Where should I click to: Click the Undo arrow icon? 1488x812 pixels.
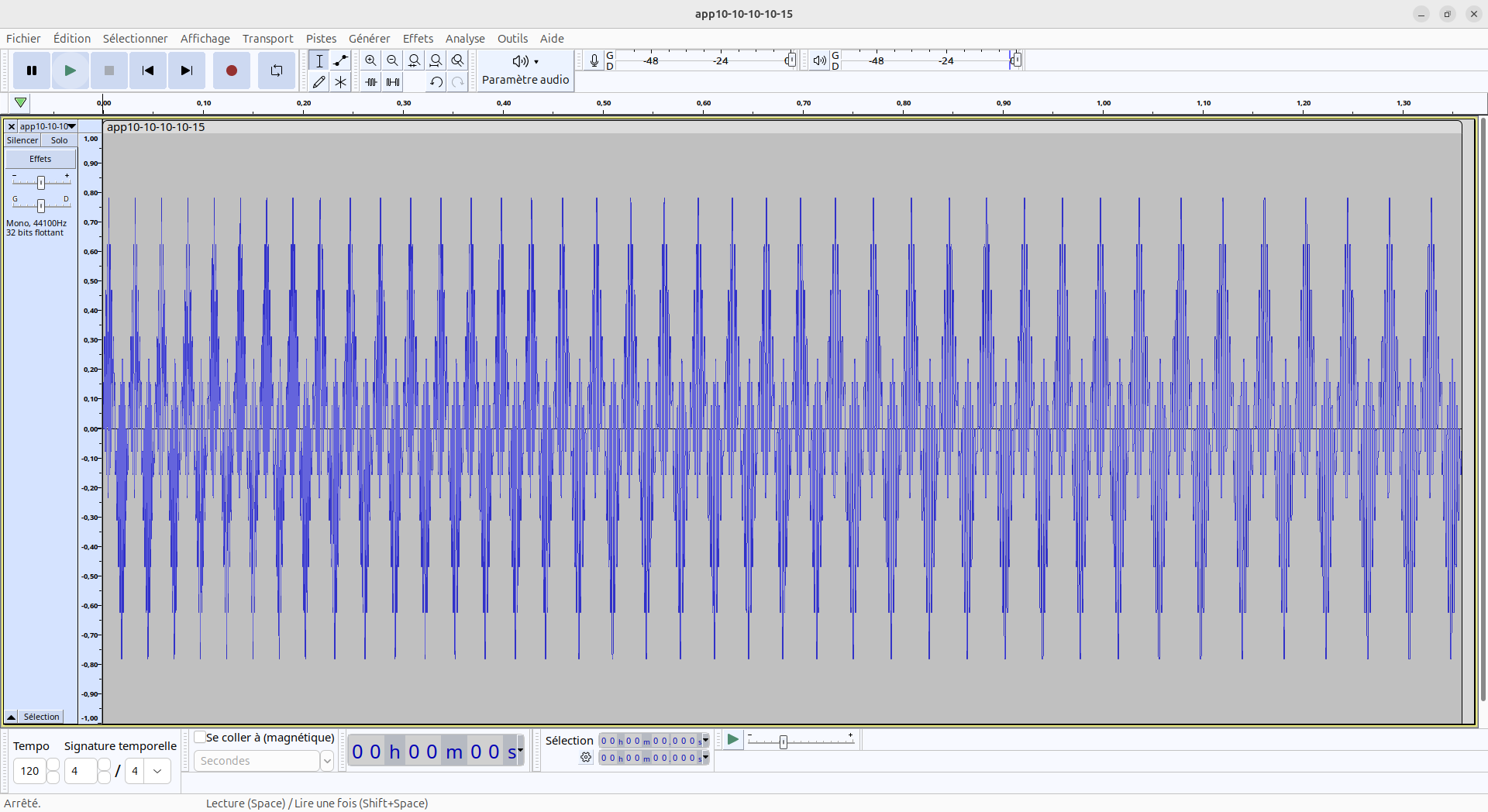436,81
